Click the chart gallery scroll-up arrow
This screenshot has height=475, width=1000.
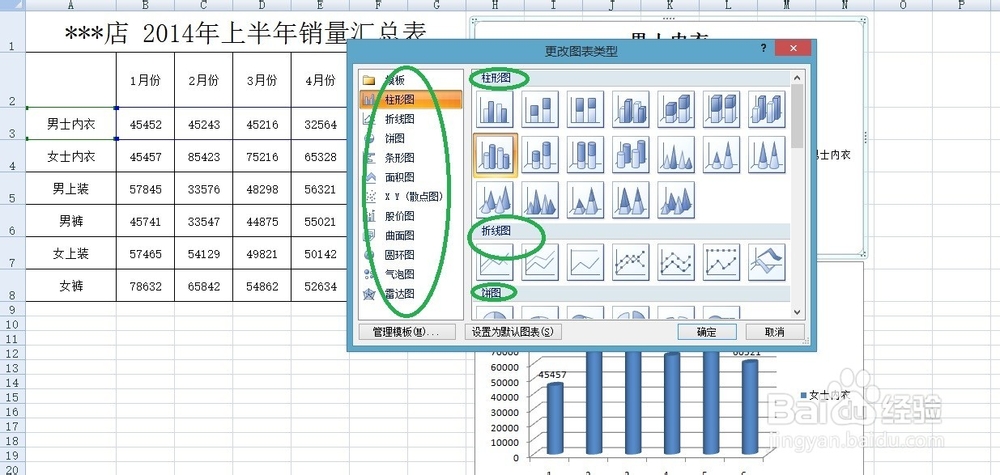(x=797, y=77)
